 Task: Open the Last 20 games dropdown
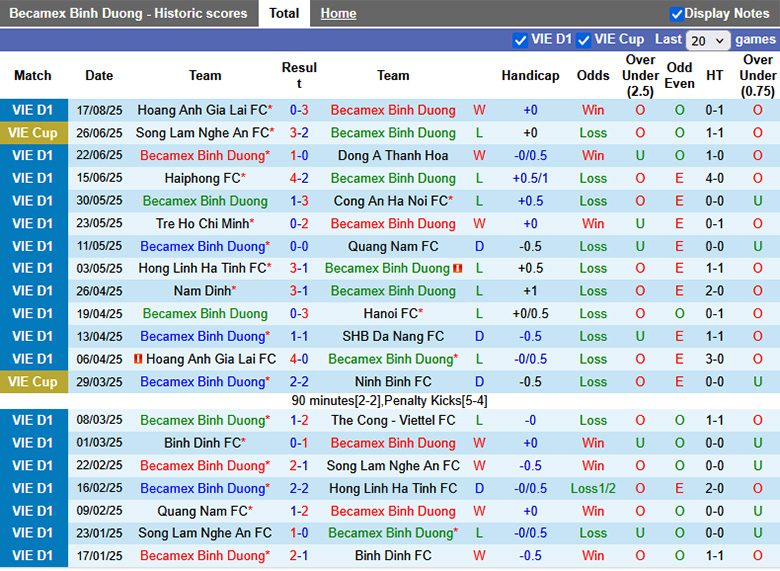click(x=708, y=40)
